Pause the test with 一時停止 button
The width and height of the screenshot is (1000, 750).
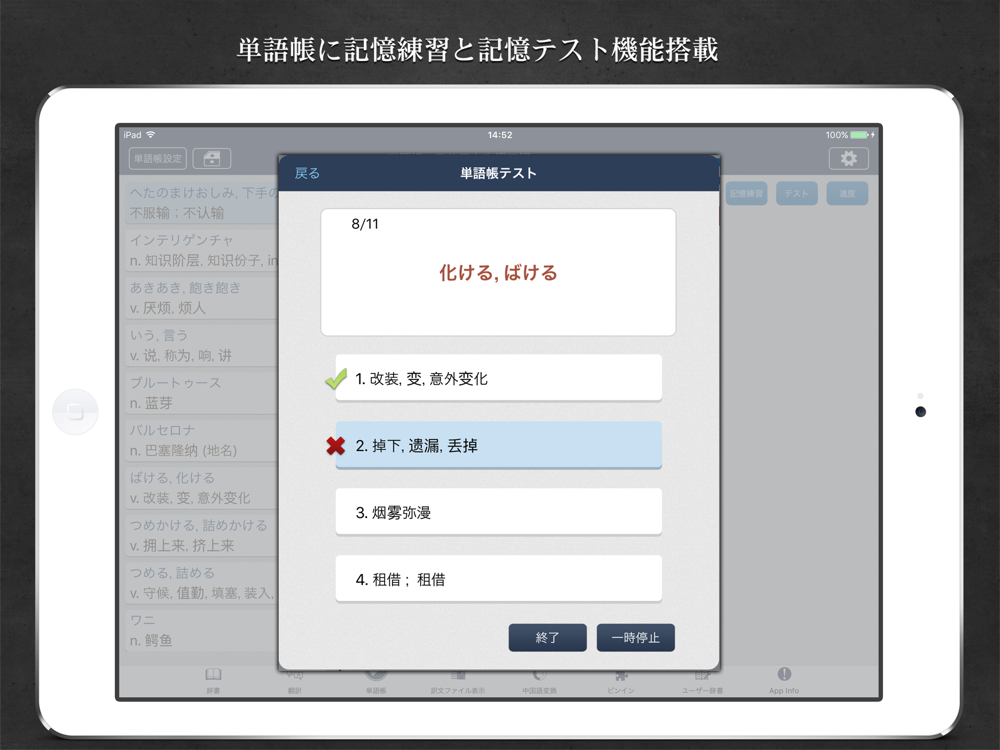click(x=635, y=638)
